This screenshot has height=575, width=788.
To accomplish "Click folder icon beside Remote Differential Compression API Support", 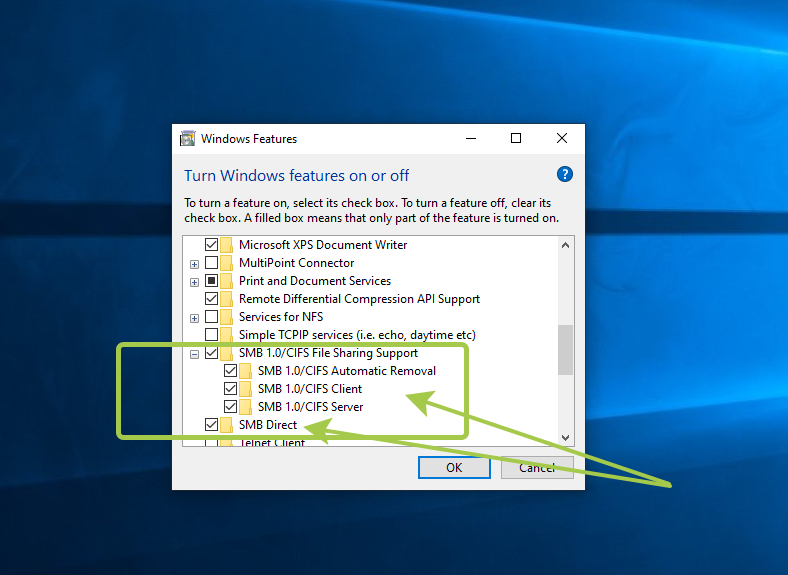I will [x=227, y=299].
